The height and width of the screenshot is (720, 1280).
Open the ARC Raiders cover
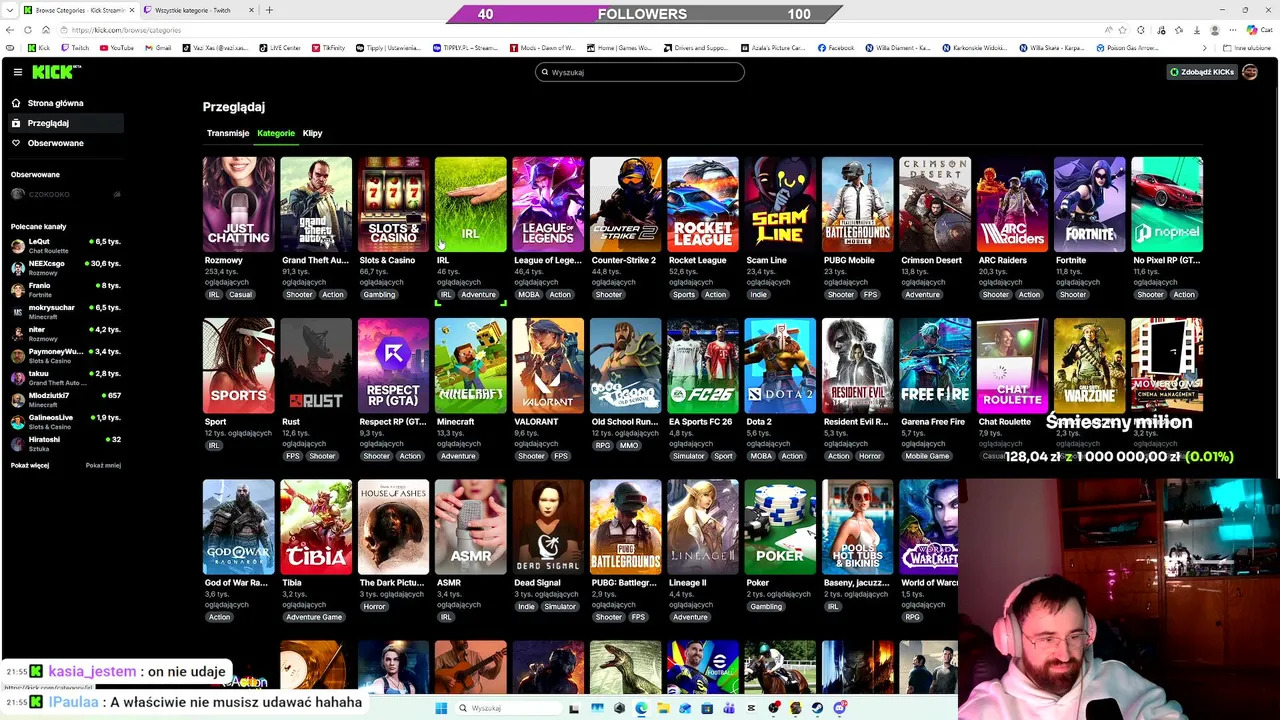click(1013, 204)
